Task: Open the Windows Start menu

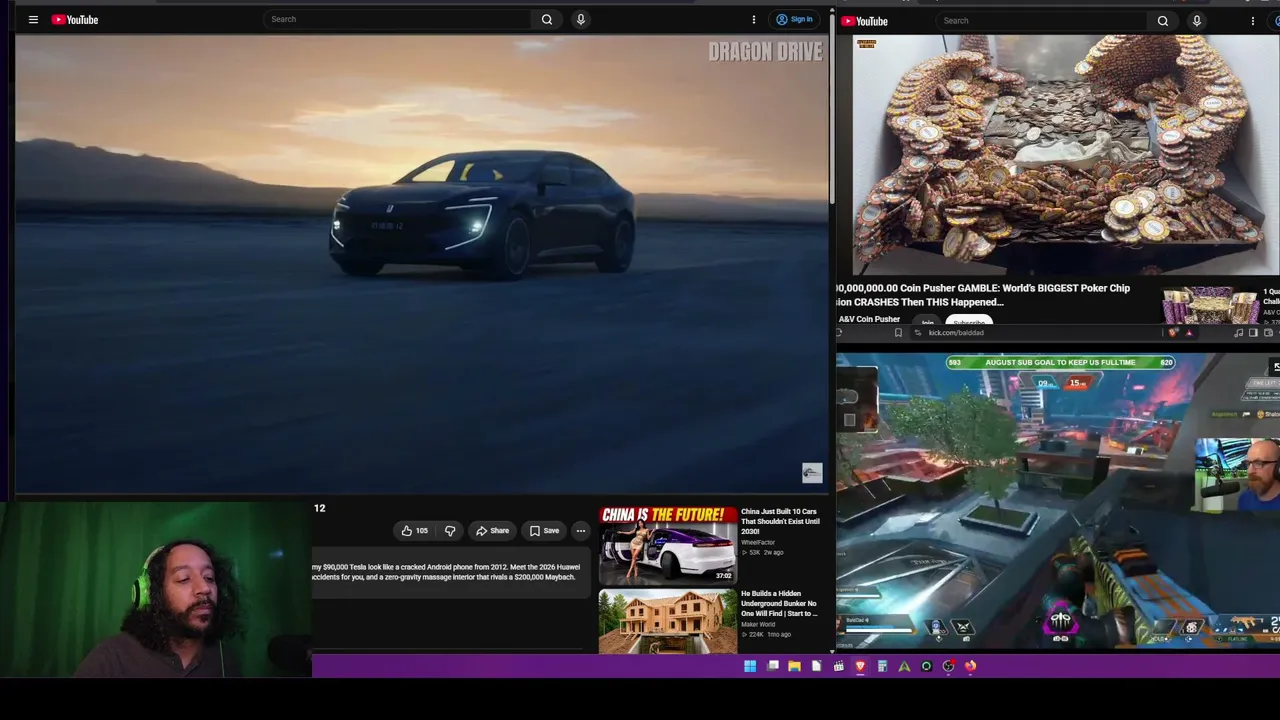Action: 750,666
